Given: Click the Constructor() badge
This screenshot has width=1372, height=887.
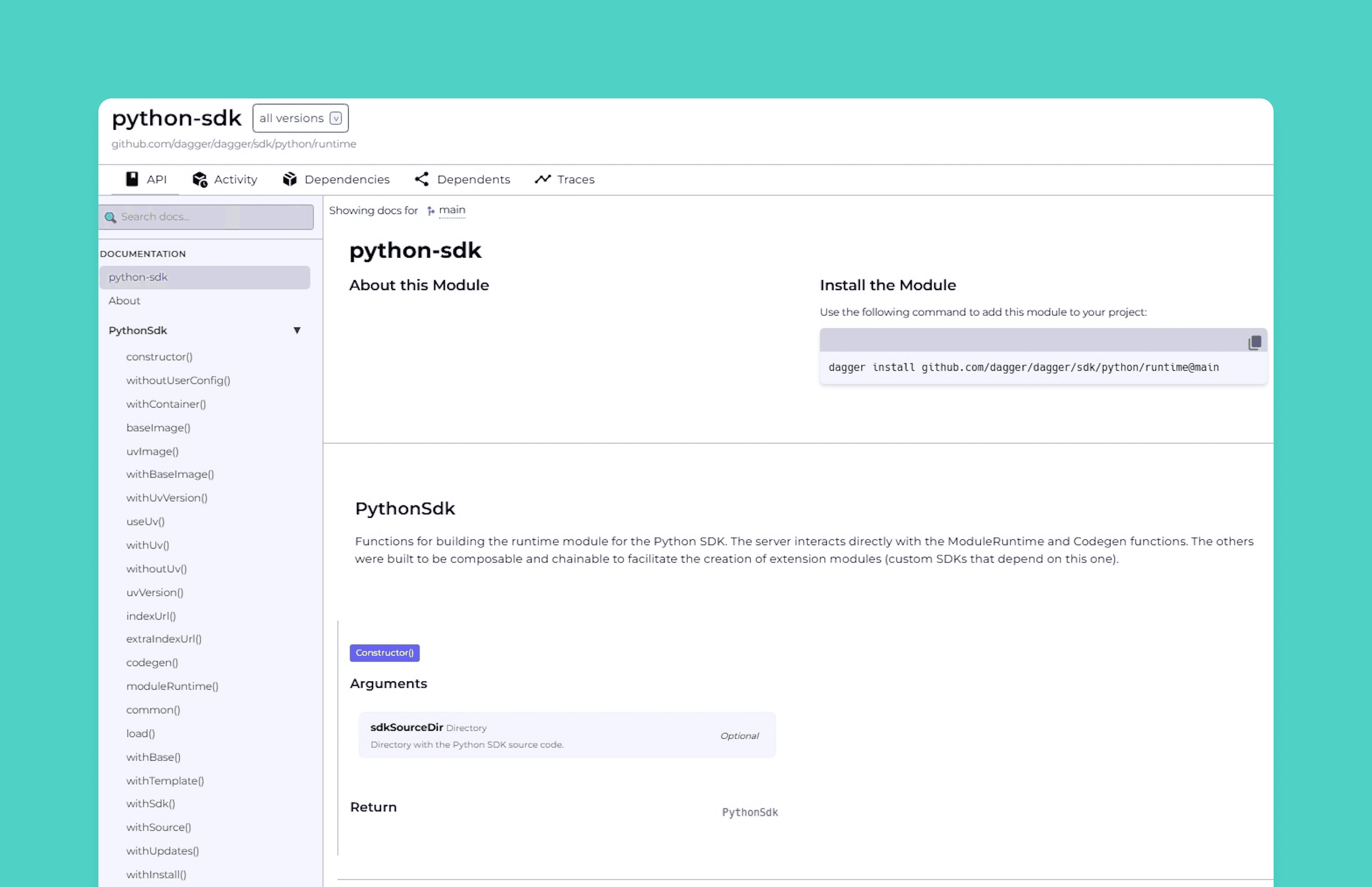Looking at the screenshot, I should point(384,652).
